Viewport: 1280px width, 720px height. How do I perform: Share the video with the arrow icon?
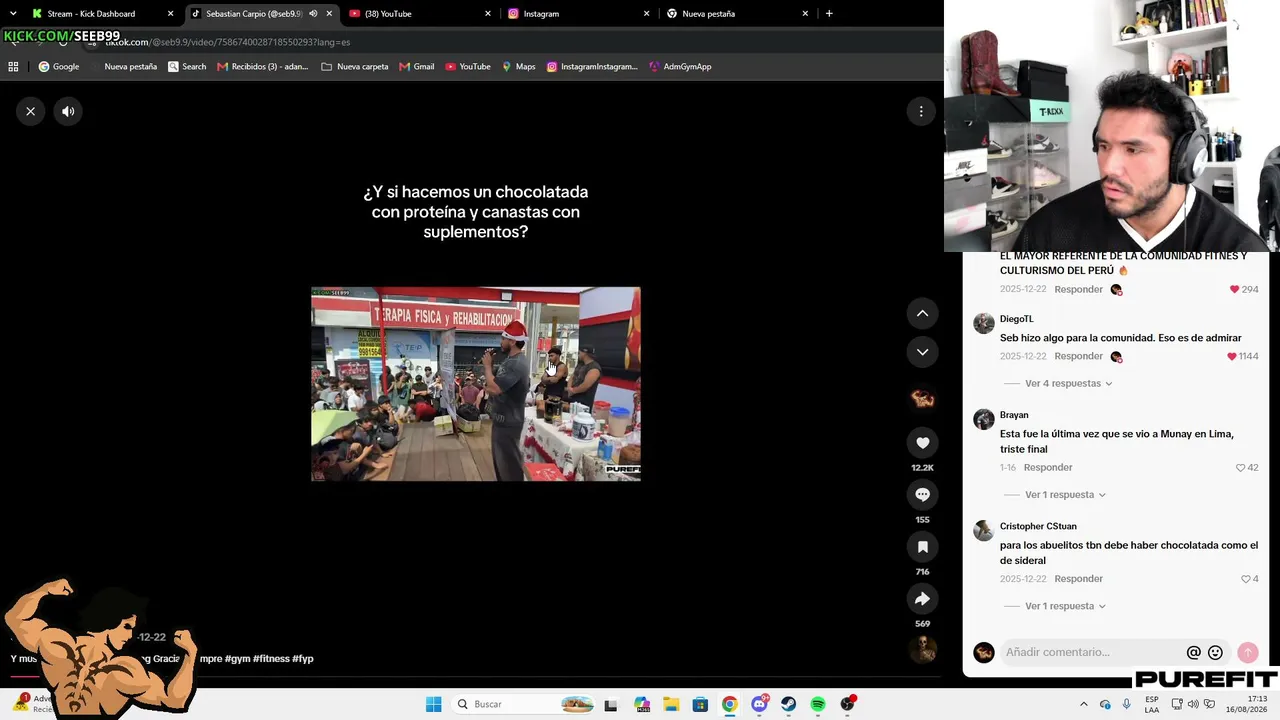(922, 599)
